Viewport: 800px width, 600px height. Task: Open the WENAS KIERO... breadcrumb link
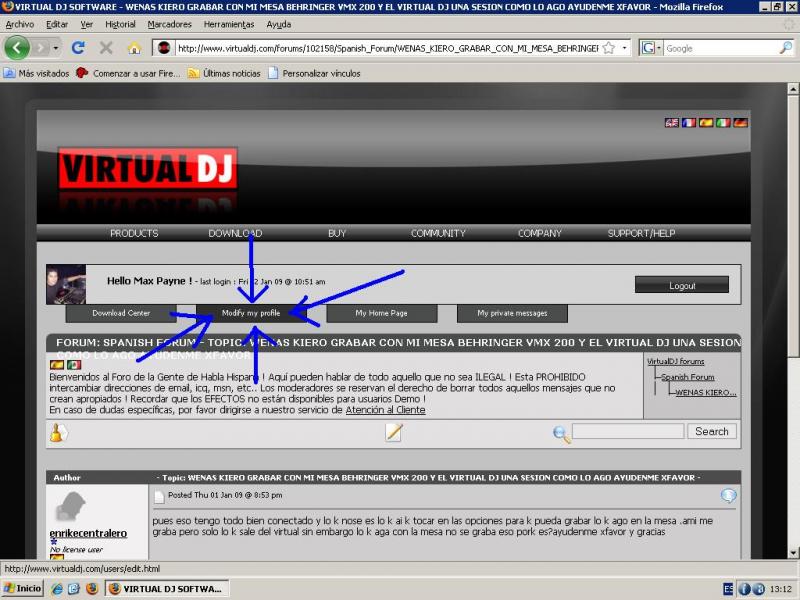click(x=706, y=392)
